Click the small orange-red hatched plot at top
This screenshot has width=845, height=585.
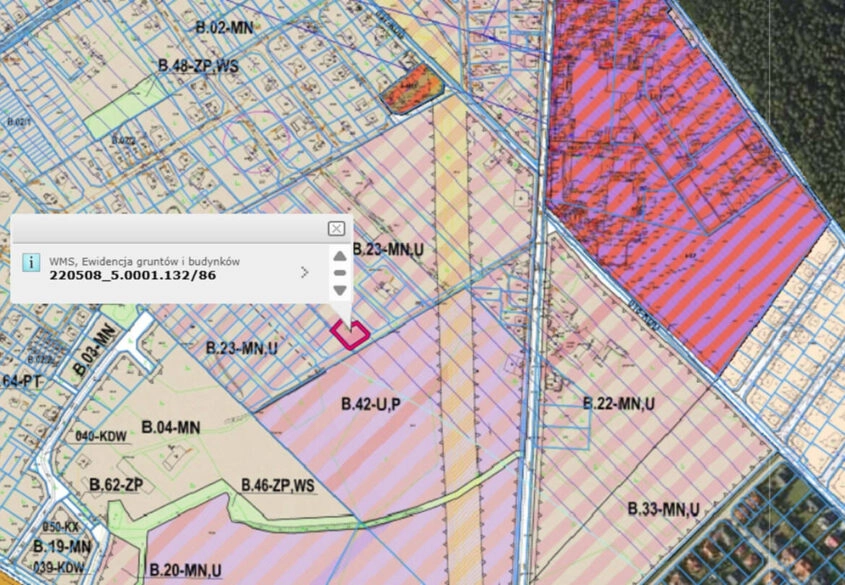(x=411, y=87)
